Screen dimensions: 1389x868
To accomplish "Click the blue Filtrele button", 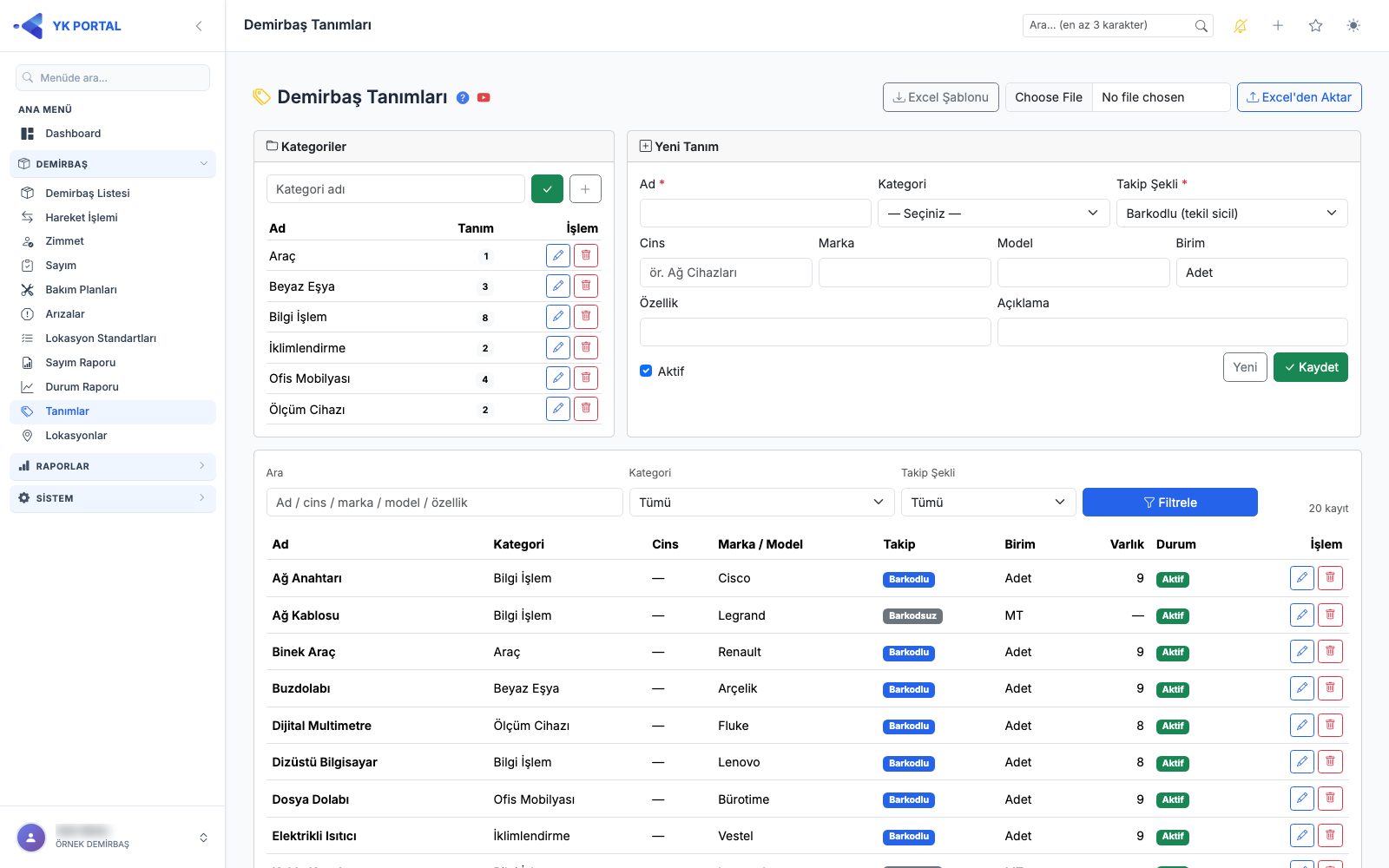I will 1170,503.
